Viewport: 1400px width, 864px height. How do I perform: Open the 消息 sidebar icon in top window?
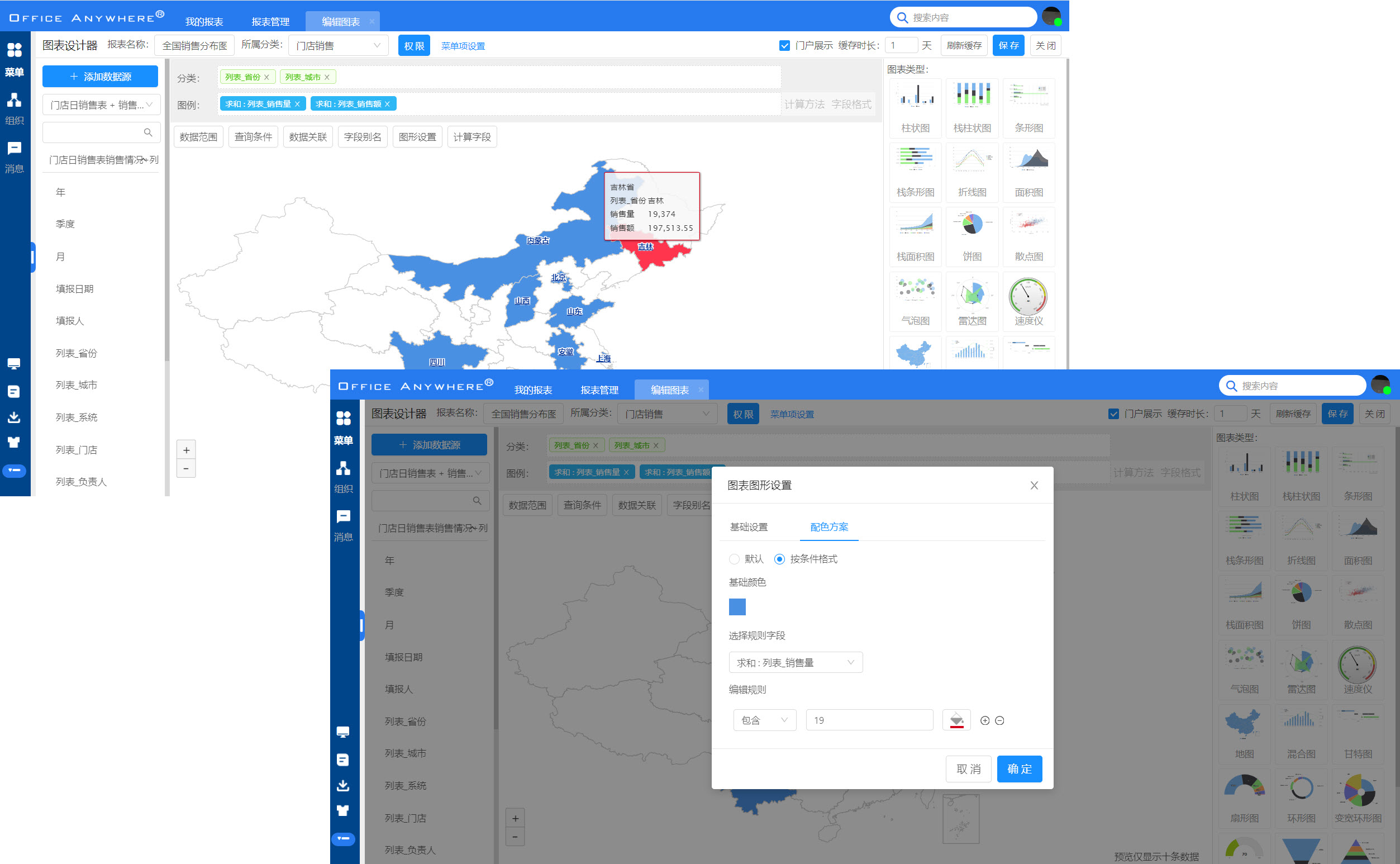point(15,157)
